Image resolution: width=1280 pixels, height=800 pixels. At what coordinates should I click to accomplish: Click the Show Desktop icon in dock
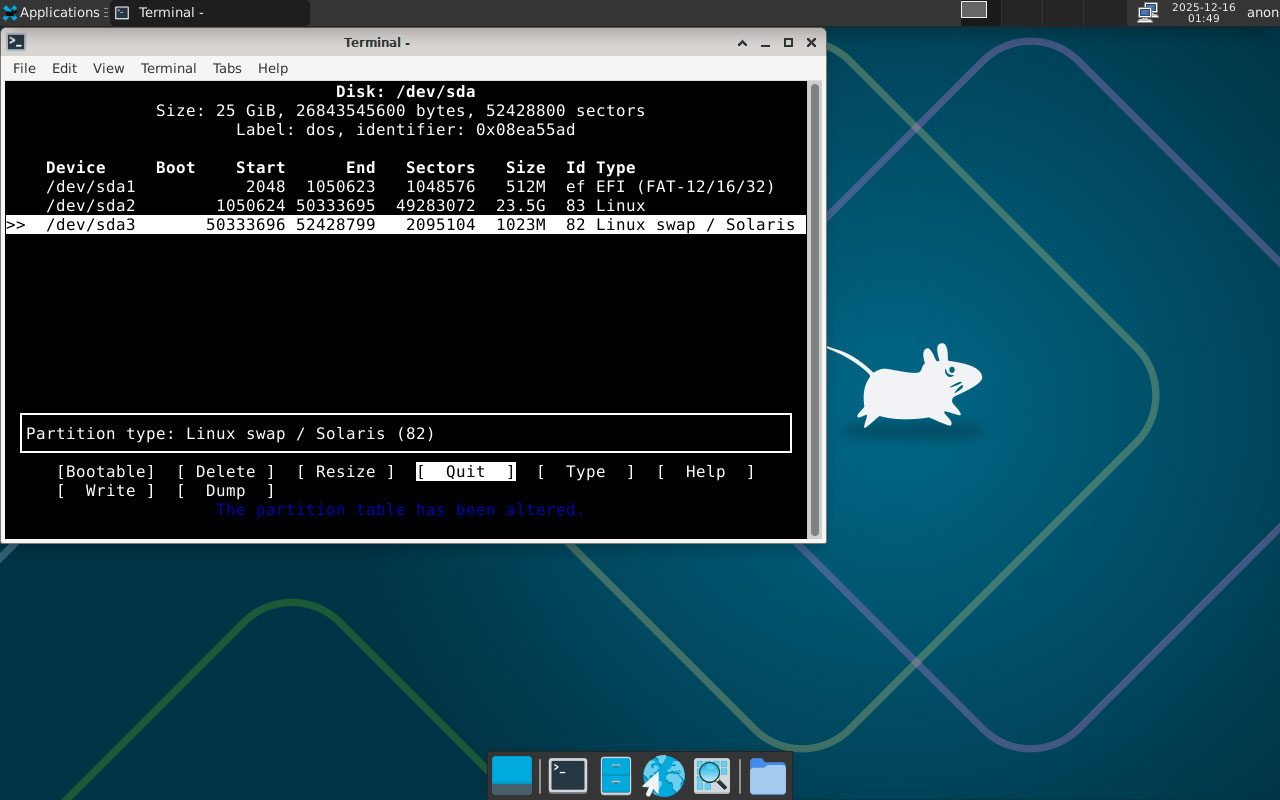(512, 776)
